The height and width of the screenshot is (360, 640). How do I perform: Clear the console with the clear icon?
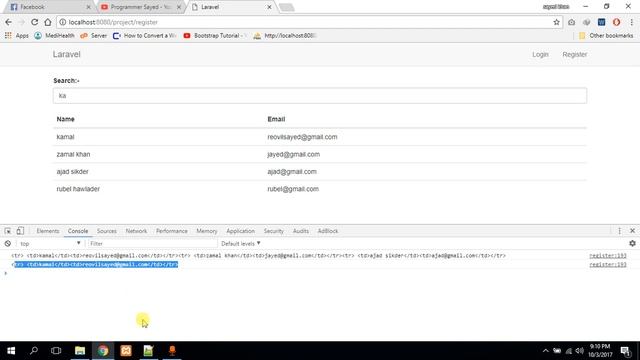pyautogui.click(x=8, y=244)
